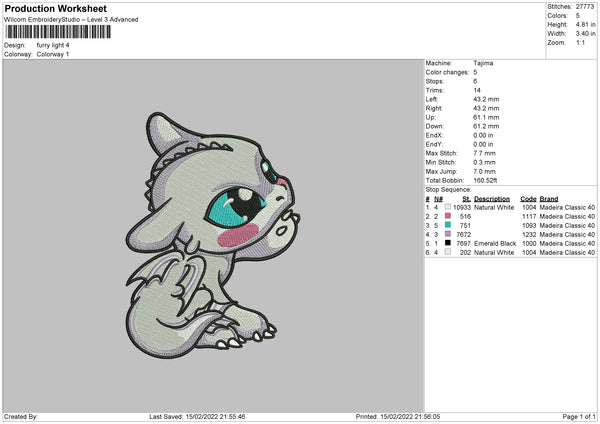Viewport: 600px width, 424px height.
Task: Click the Natural White swatch in row 1
Action: point(448,207)
